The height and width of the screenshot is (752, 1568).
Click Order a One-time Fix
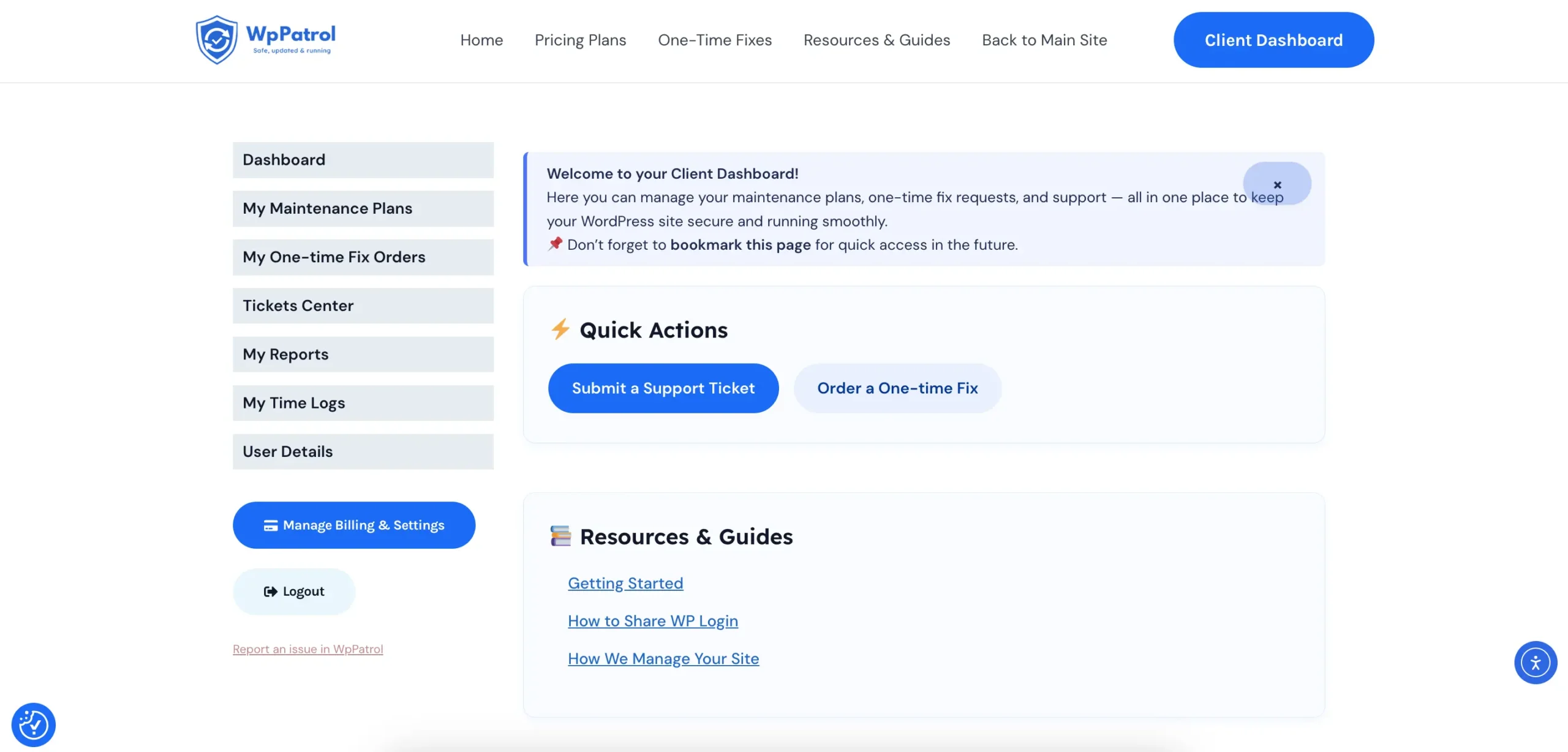point(897,388)
